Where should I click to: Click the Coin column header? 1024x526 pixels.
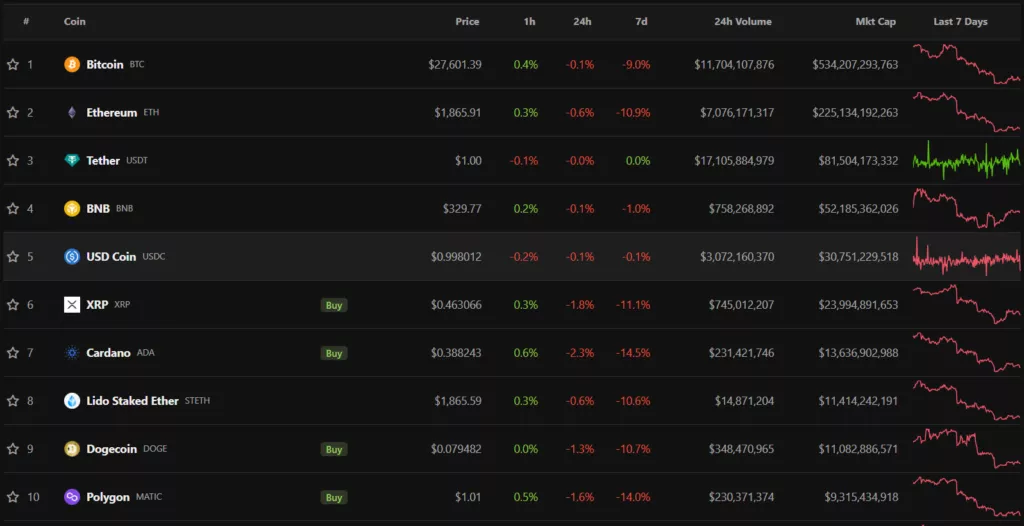(x=75, y=21)
